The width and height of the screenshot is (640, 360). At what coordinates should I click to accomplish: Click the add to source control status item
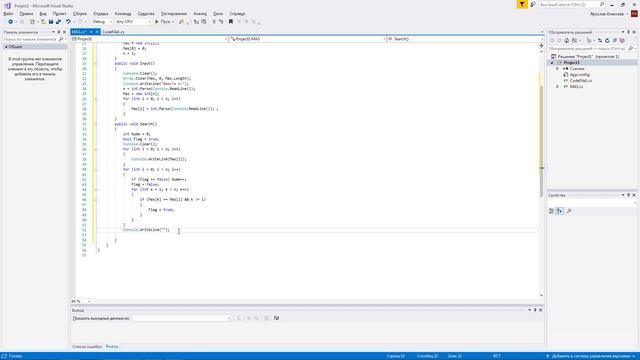coord(591,356)
